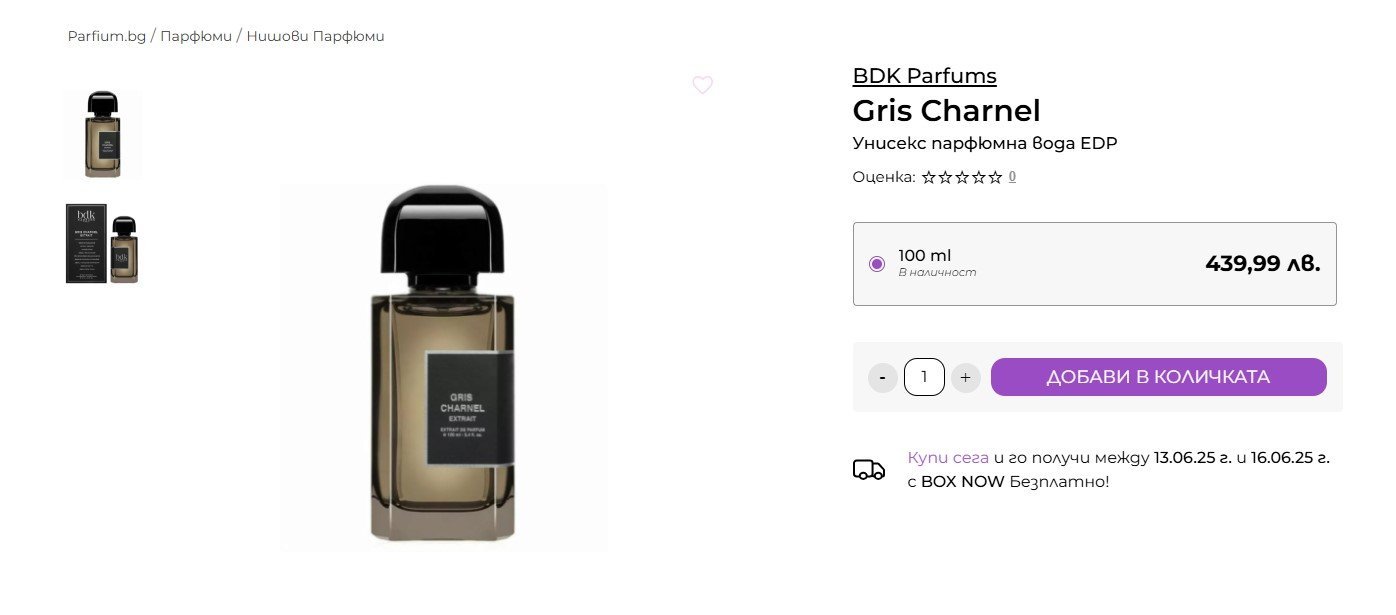Decrease quantity with the minus button
The image size is (1396, 615).
point(882,377)
